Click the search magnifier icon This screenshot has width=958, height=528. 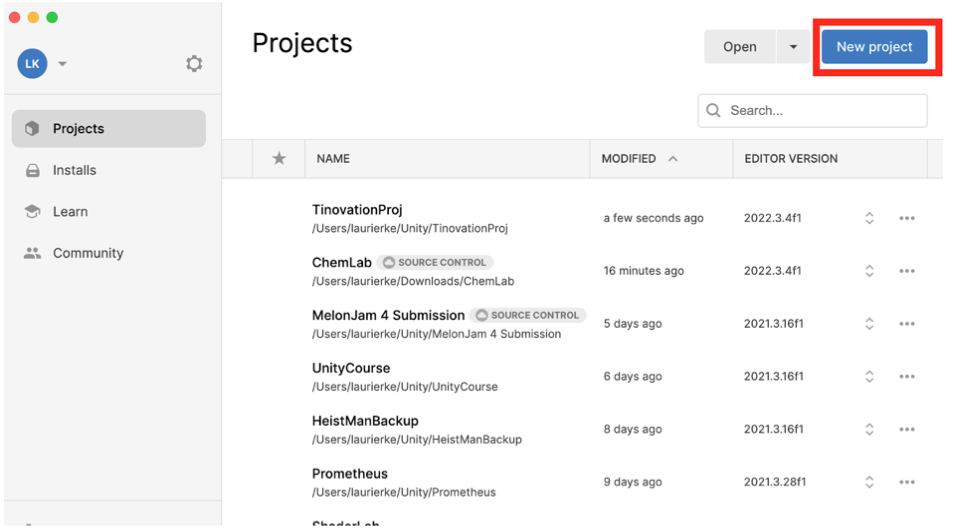click(713, 111)
